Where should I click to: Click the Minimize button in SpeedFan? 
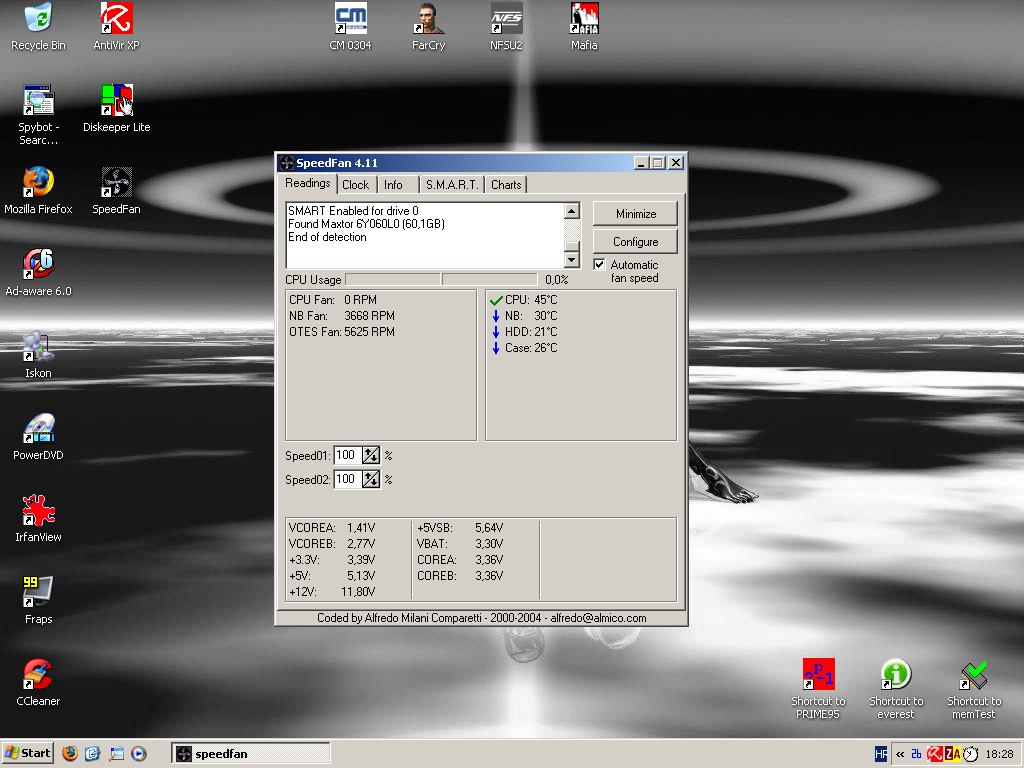635,213
